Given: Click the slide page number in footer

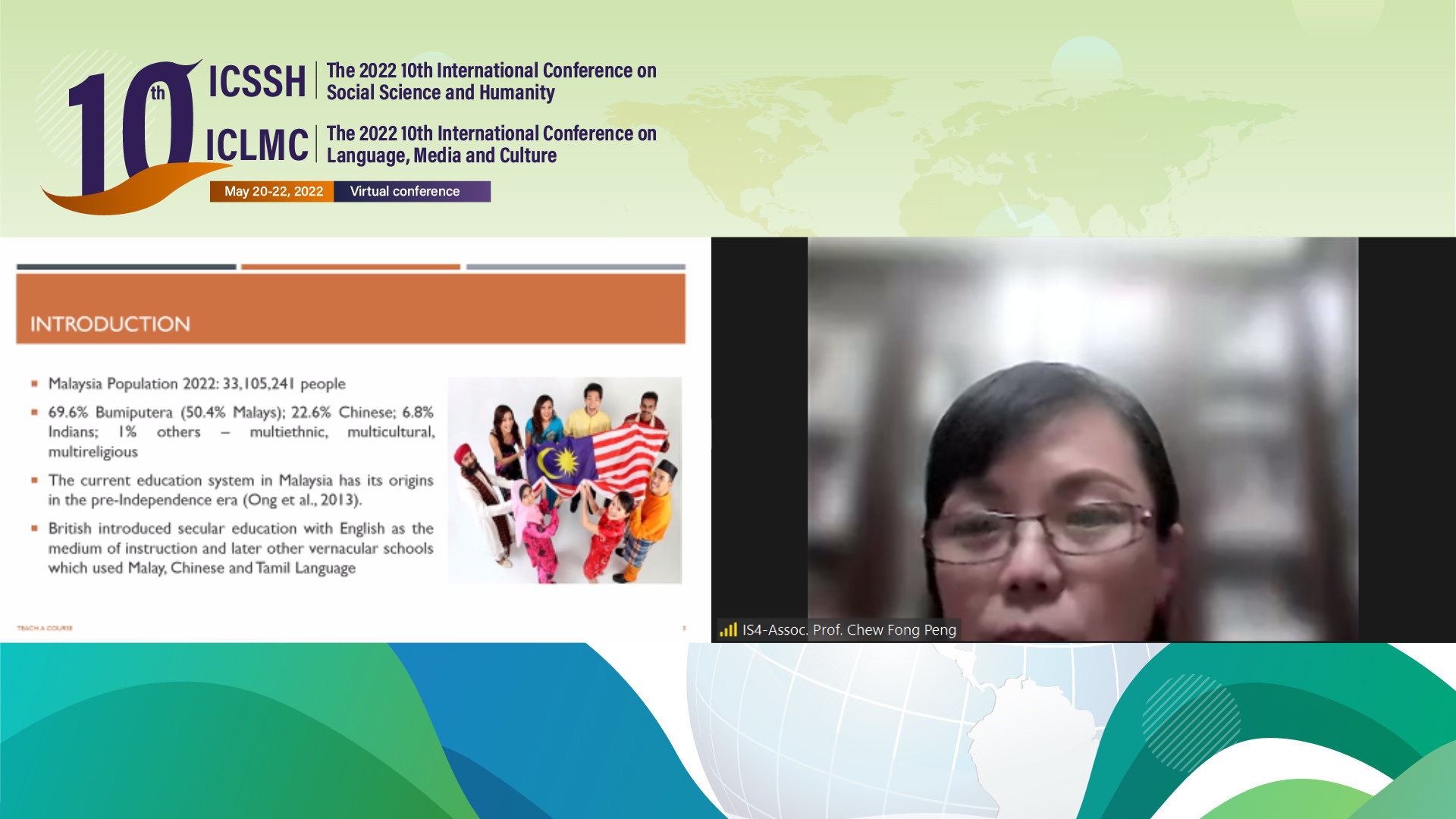Looking at the screenshot, I should pos(684,628).
